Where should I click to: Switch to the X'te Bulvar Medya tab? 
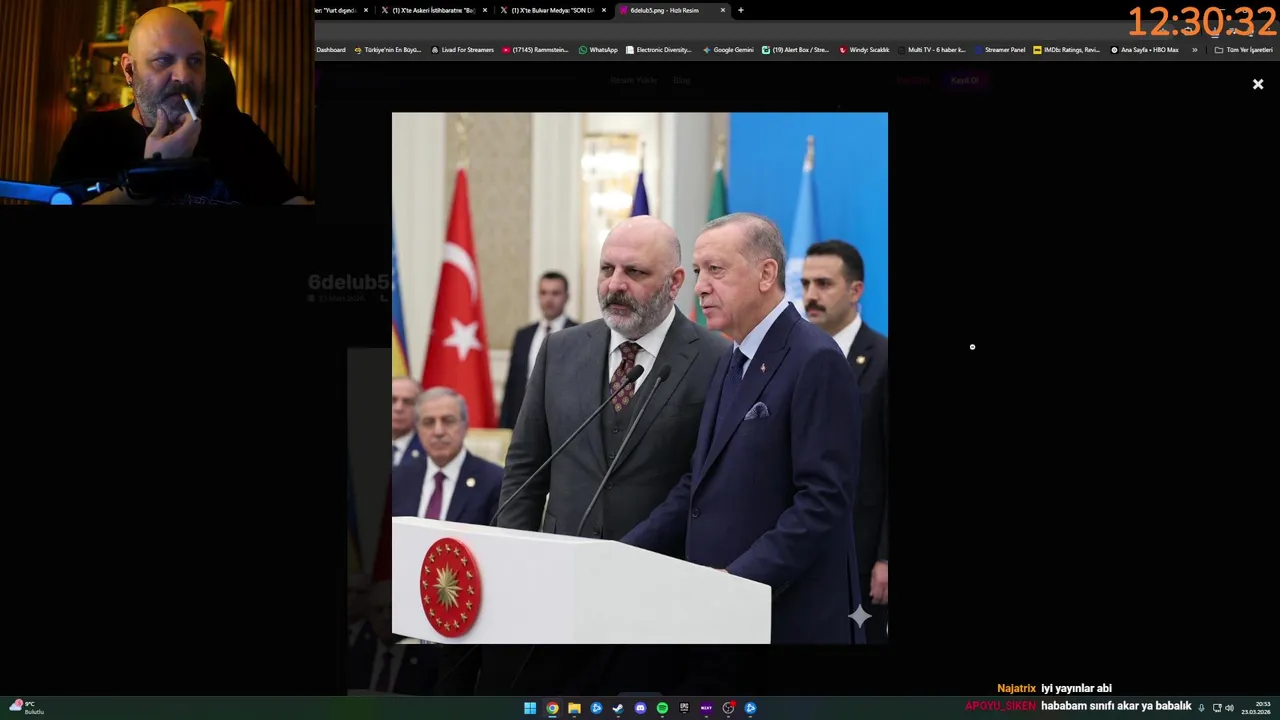(x=552, y=10)
